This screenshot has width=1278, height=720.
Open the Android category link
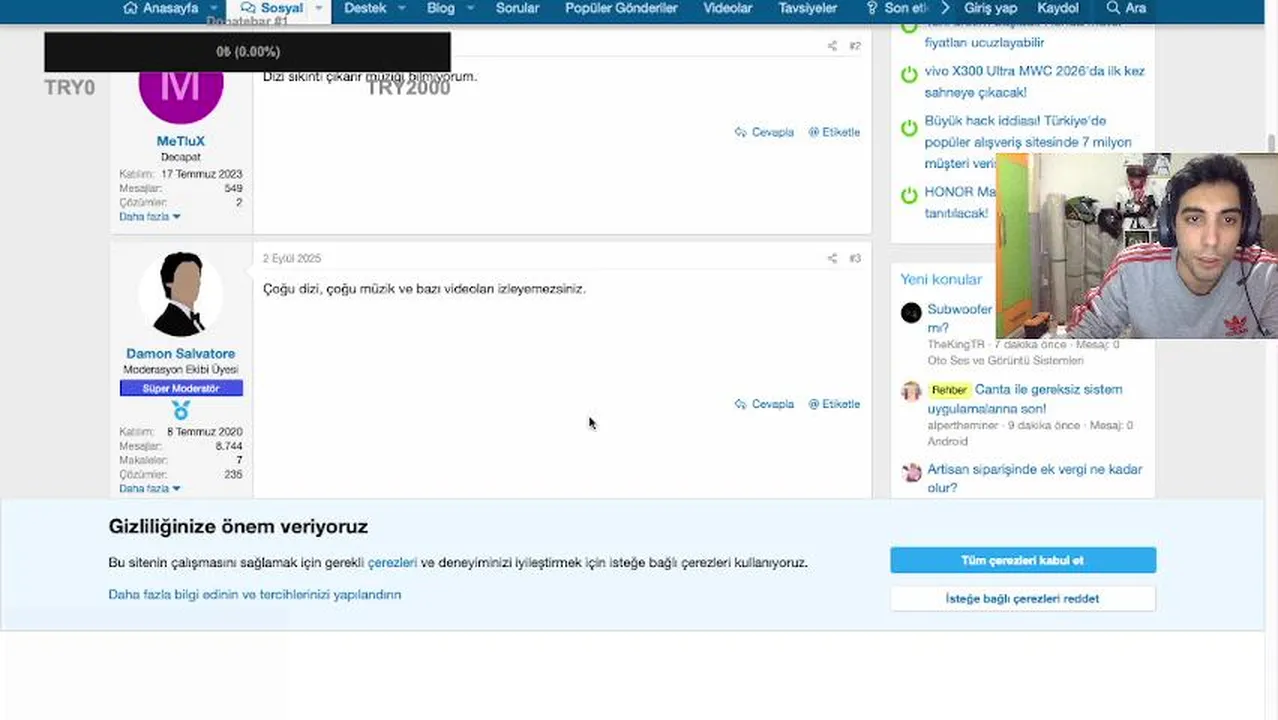[x=947, y=441]
